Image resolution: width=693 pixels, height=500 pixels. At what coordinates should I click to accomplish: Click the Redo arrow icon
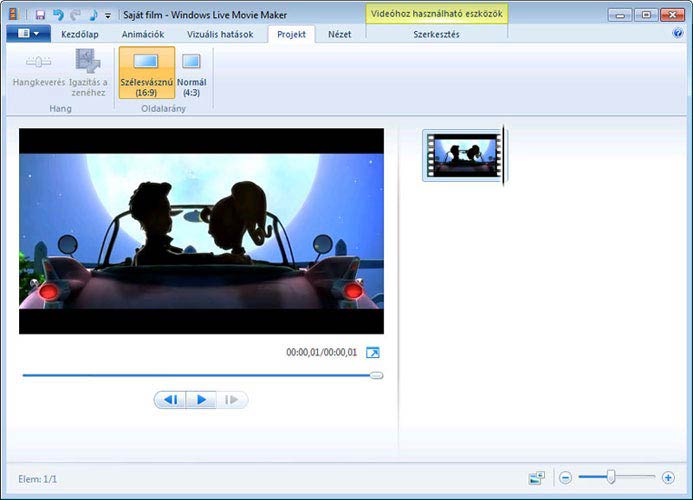(75, 15)
